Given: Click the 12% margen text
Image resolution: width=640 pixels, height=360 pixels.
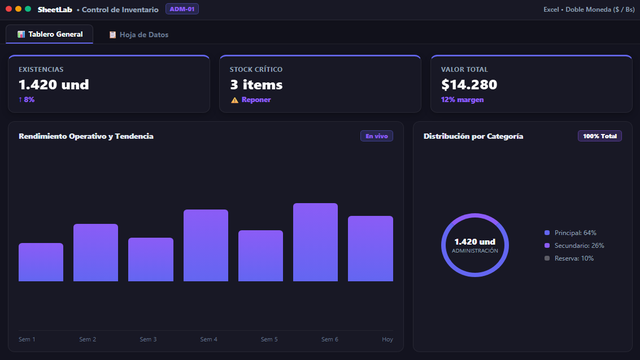Looking at the screenshot, I should (462, 100).
